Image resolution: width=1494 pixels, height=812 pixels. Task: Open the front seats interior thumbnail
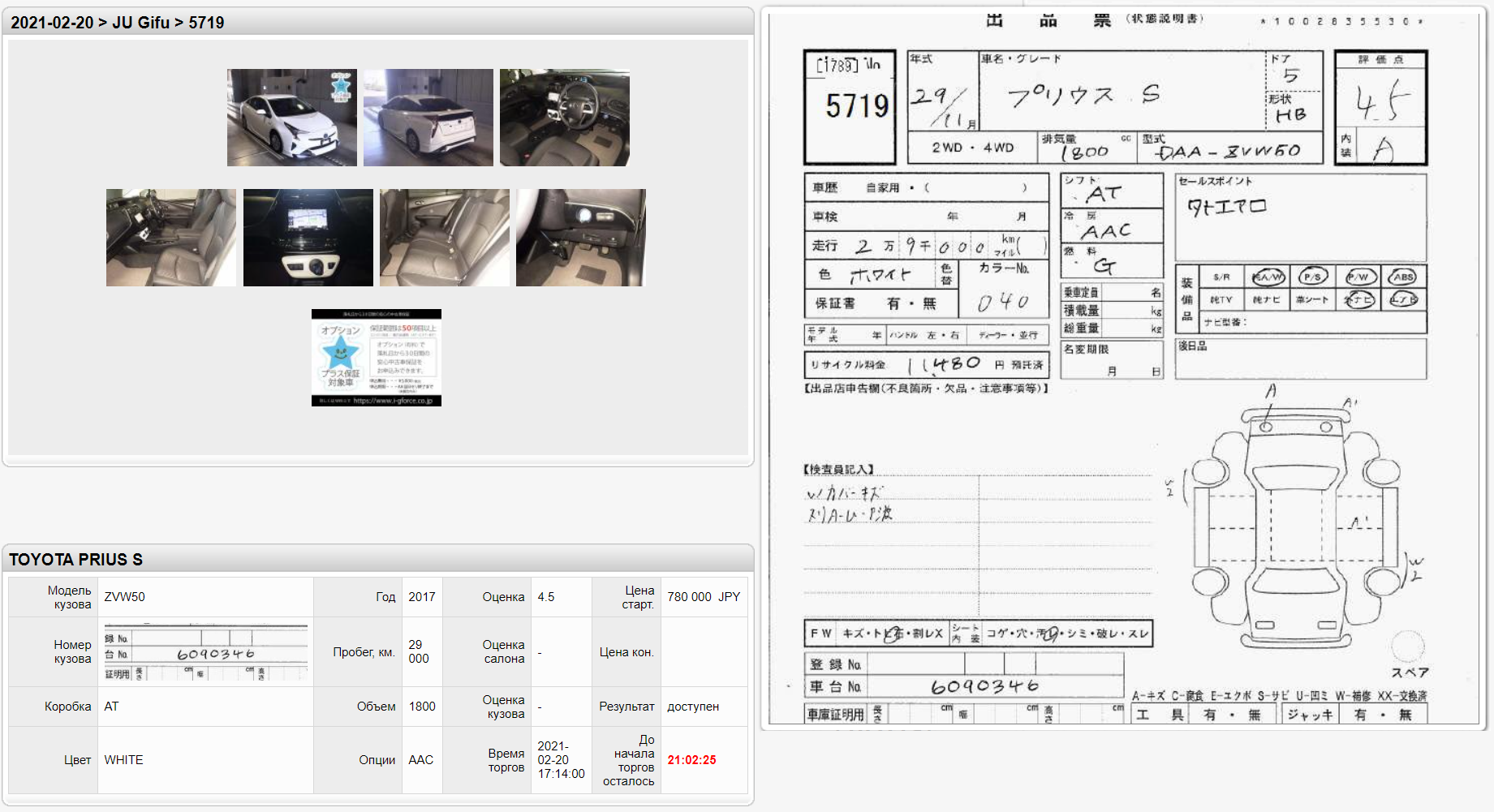click(x=171, y=238)
